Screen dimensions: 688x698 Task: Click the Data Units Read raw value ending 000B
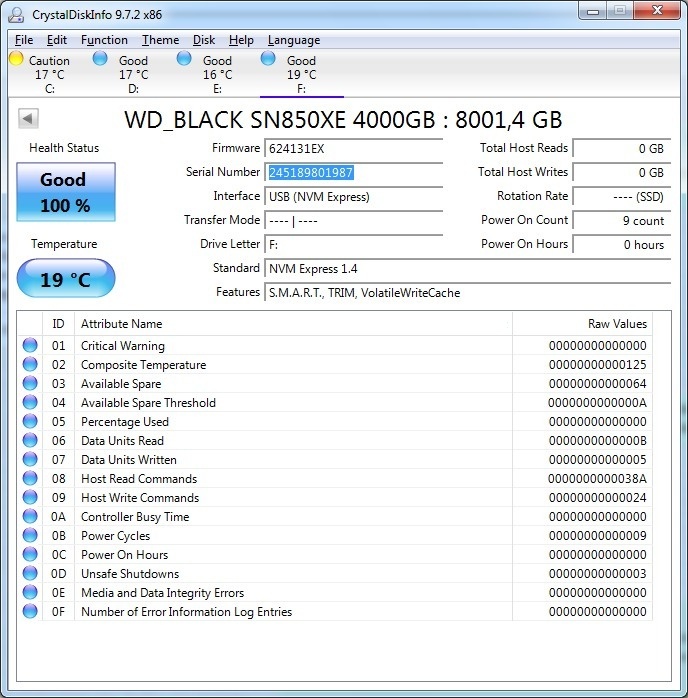[597, 440]
